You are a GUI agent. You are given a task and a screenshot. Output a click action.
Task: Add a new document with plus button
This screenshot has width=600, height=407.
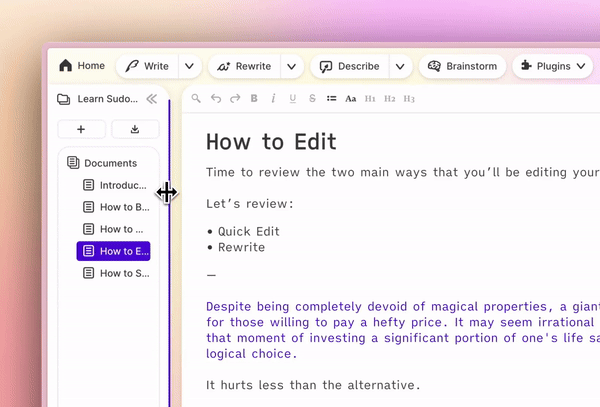pyautogui.click(x=81, y=129)
